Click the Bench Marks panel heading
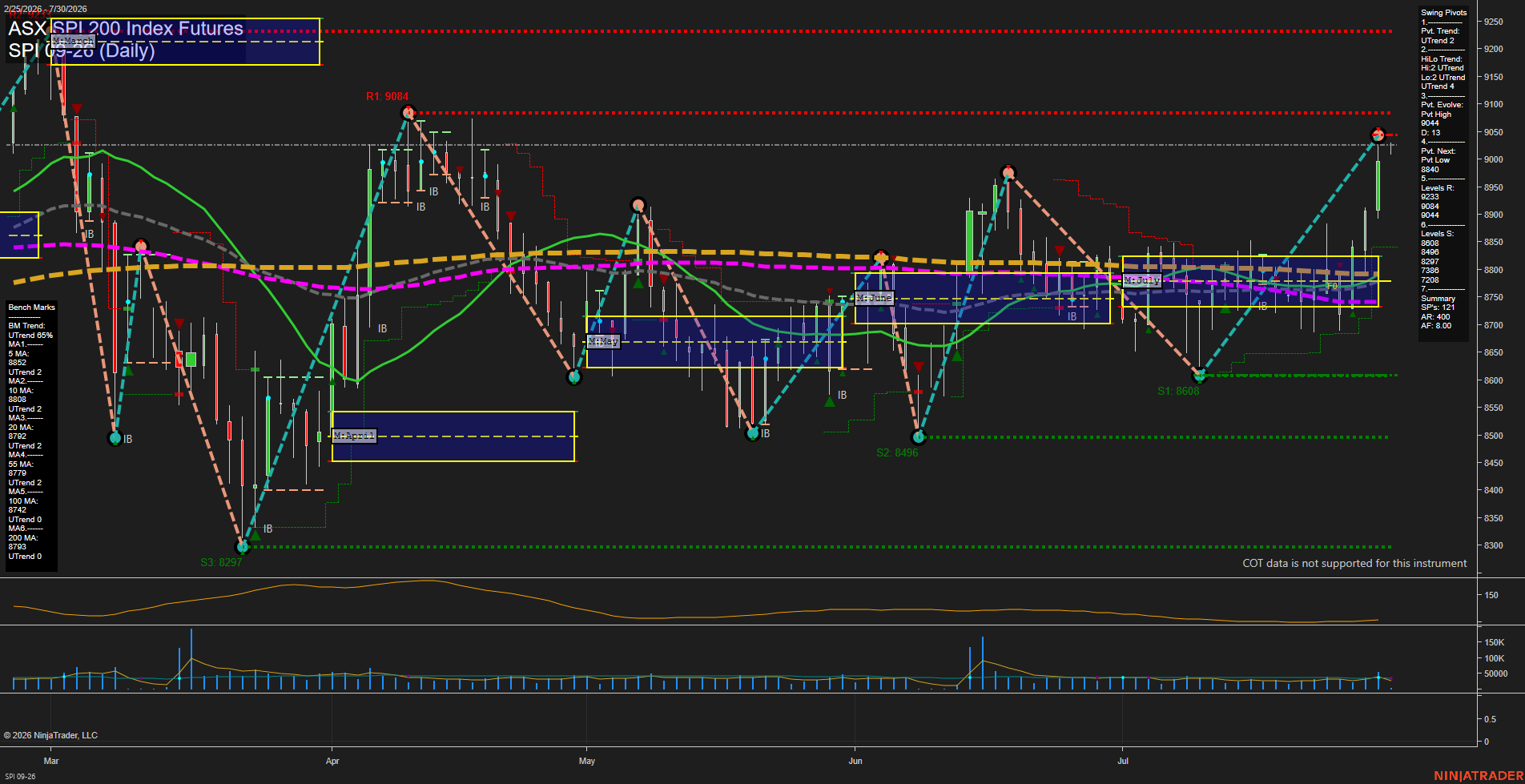This screenshot has width=1525, height=784. pos(32,308)
